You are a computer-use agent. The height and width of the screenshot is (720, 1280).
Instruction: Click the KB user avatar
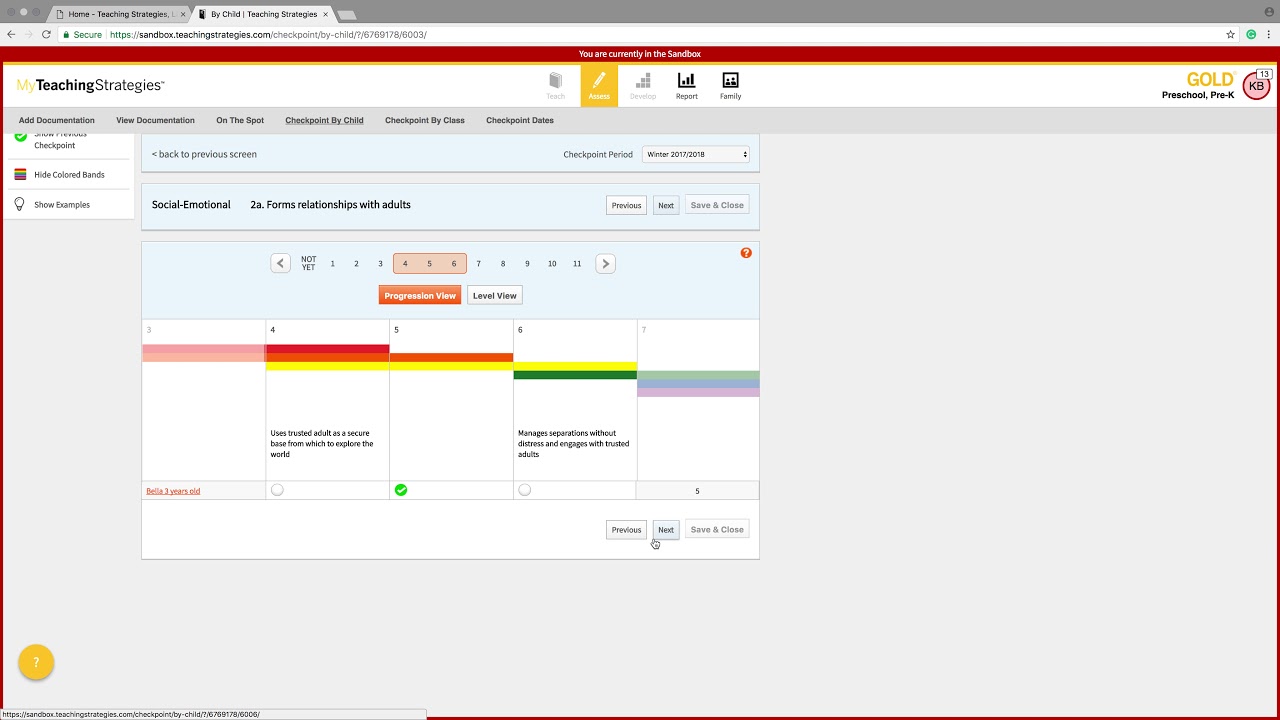(x=1256, y=86)
